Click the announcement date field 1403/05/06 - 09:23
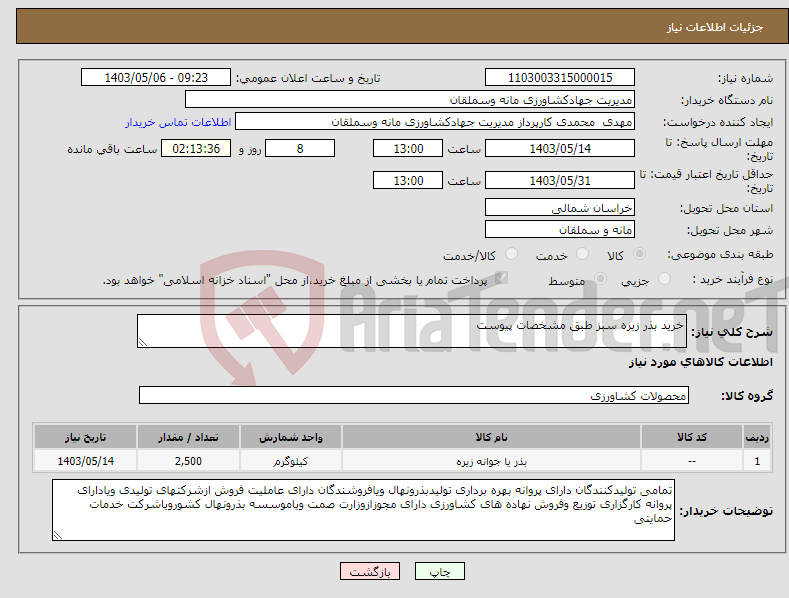This screenshot has height=598, width=789. click(x=155, y=78)
